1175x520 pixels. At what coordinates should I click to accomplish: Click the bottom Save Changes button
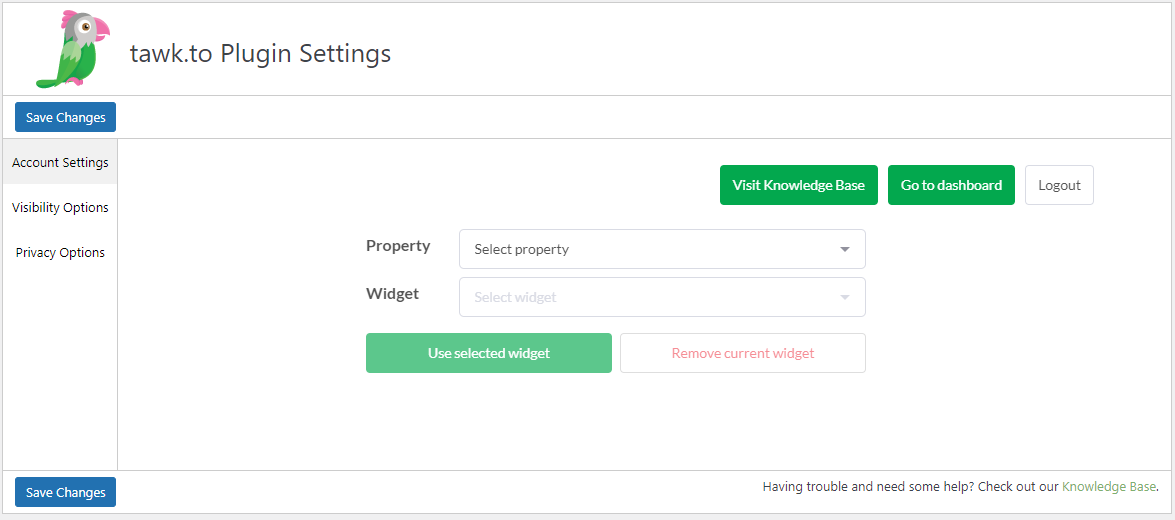click(65, 492)
